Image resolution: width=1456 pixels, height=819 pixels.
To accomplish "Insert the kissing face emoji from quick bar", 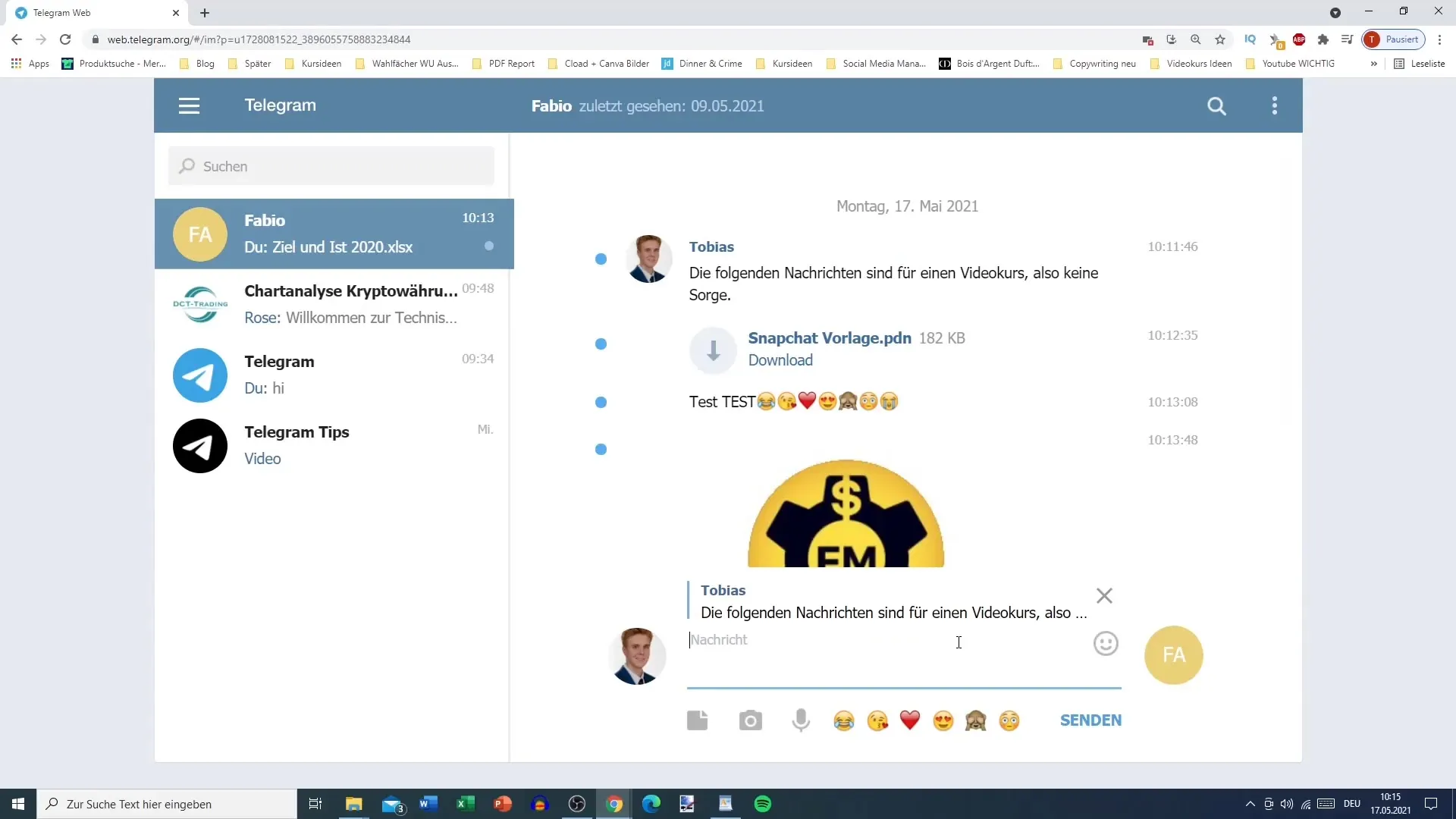I will (x=877, y=720).
